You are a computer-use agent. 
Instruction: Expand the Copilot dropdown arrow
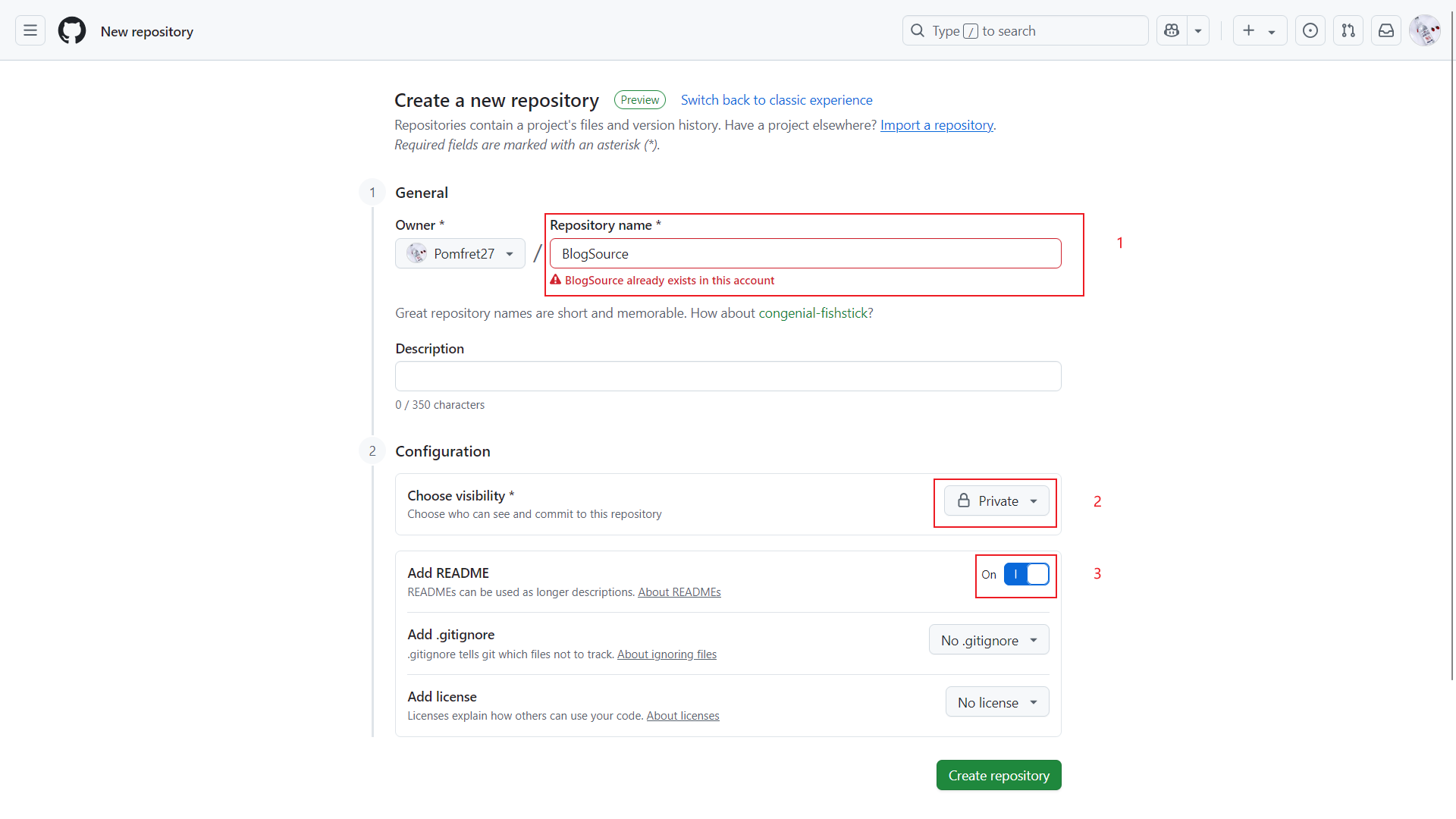click(1198, 30)
